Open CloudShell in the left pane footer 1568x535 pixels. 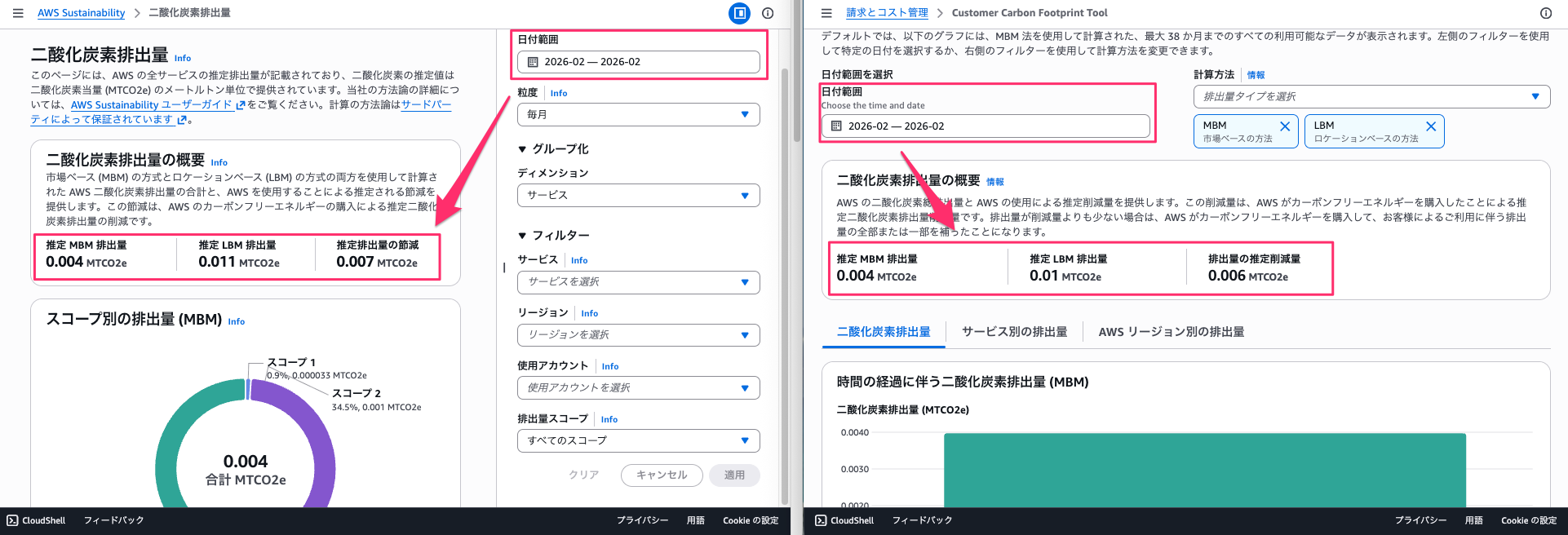point(36,520)
